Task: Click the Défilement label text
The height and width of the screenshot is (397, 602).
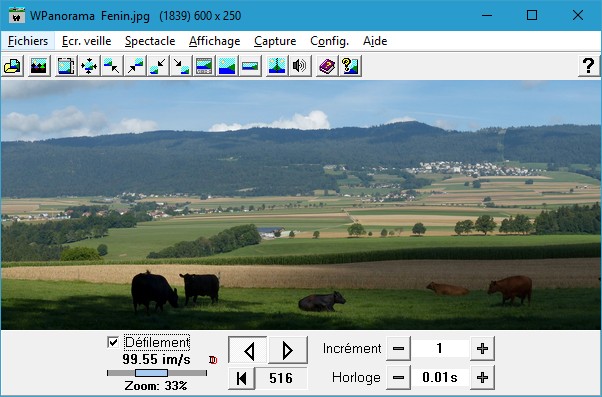Action: (157, 342)
